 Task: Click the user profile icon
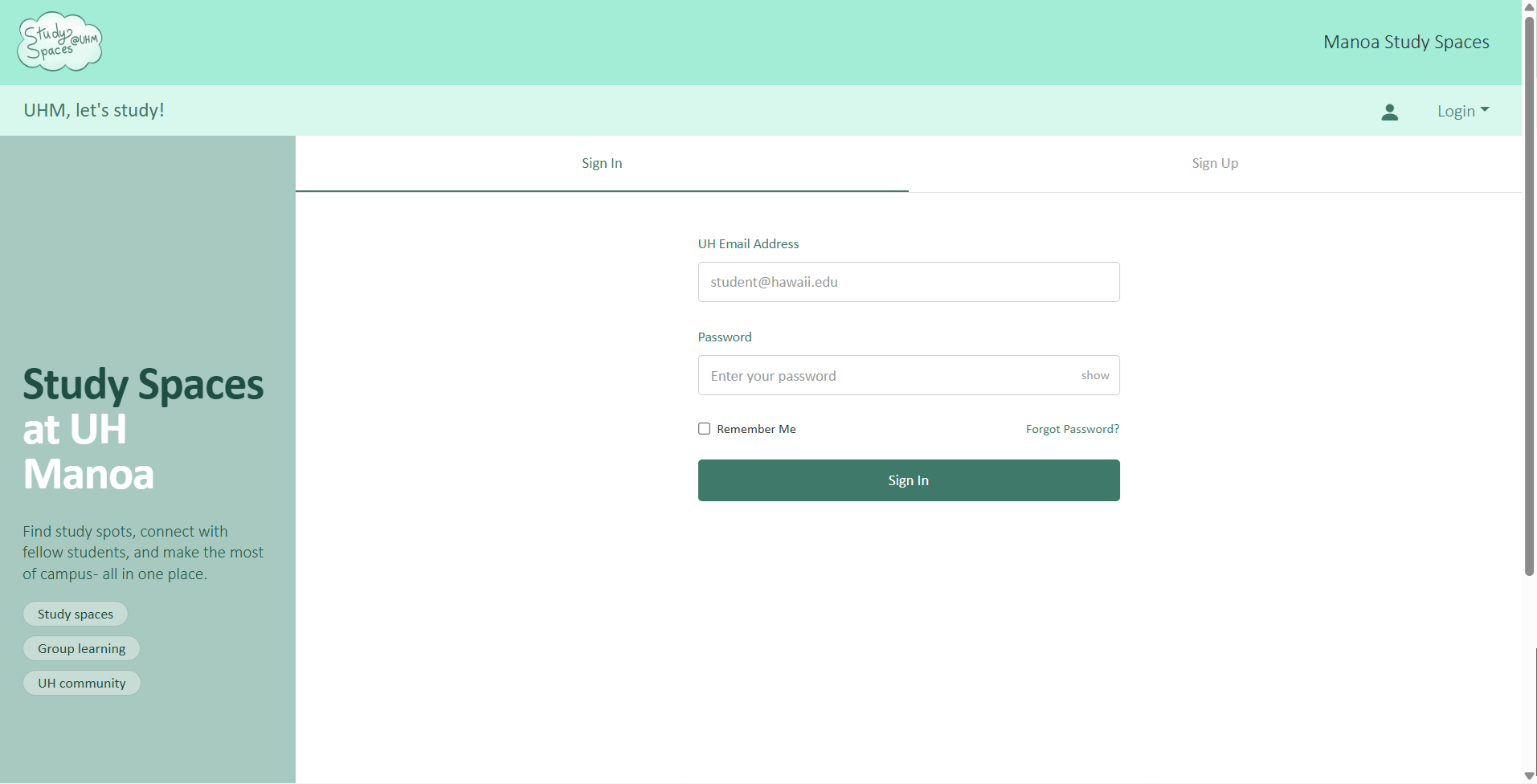(x=1389, y=112)
